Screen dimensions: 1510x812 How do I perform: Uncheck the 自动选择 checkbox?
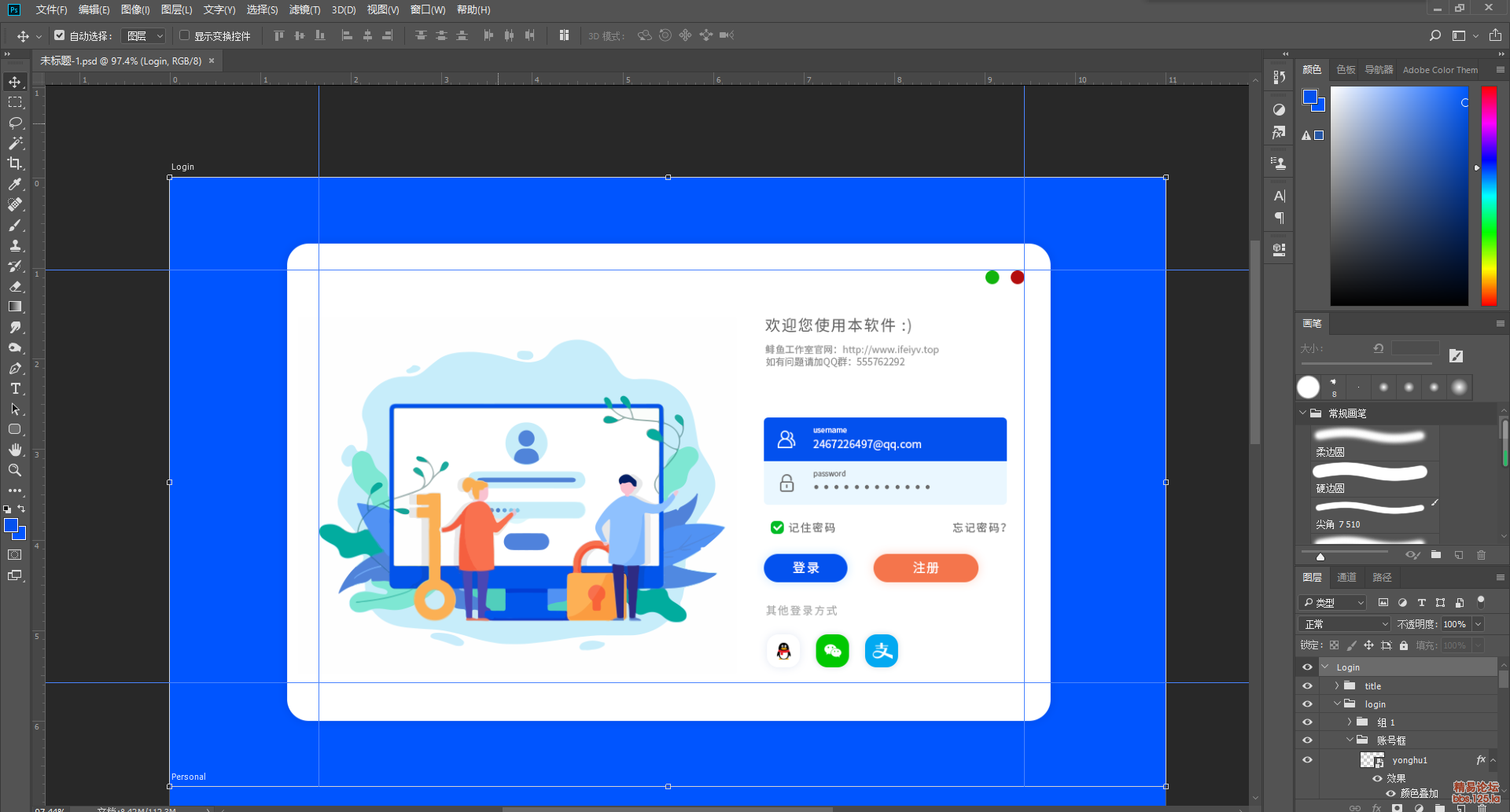(60, 35)
